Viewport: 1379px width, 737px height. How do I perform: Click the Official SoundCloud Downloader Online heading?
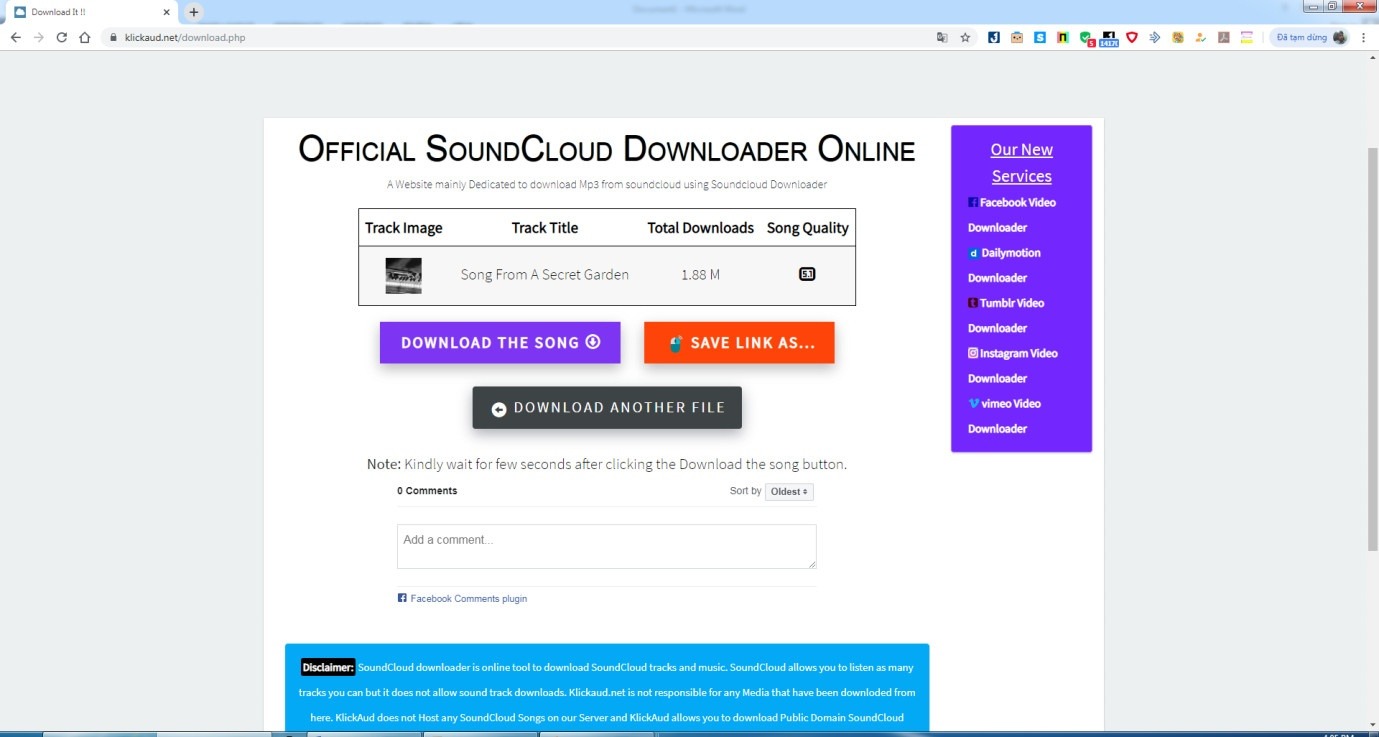point(607,150)
